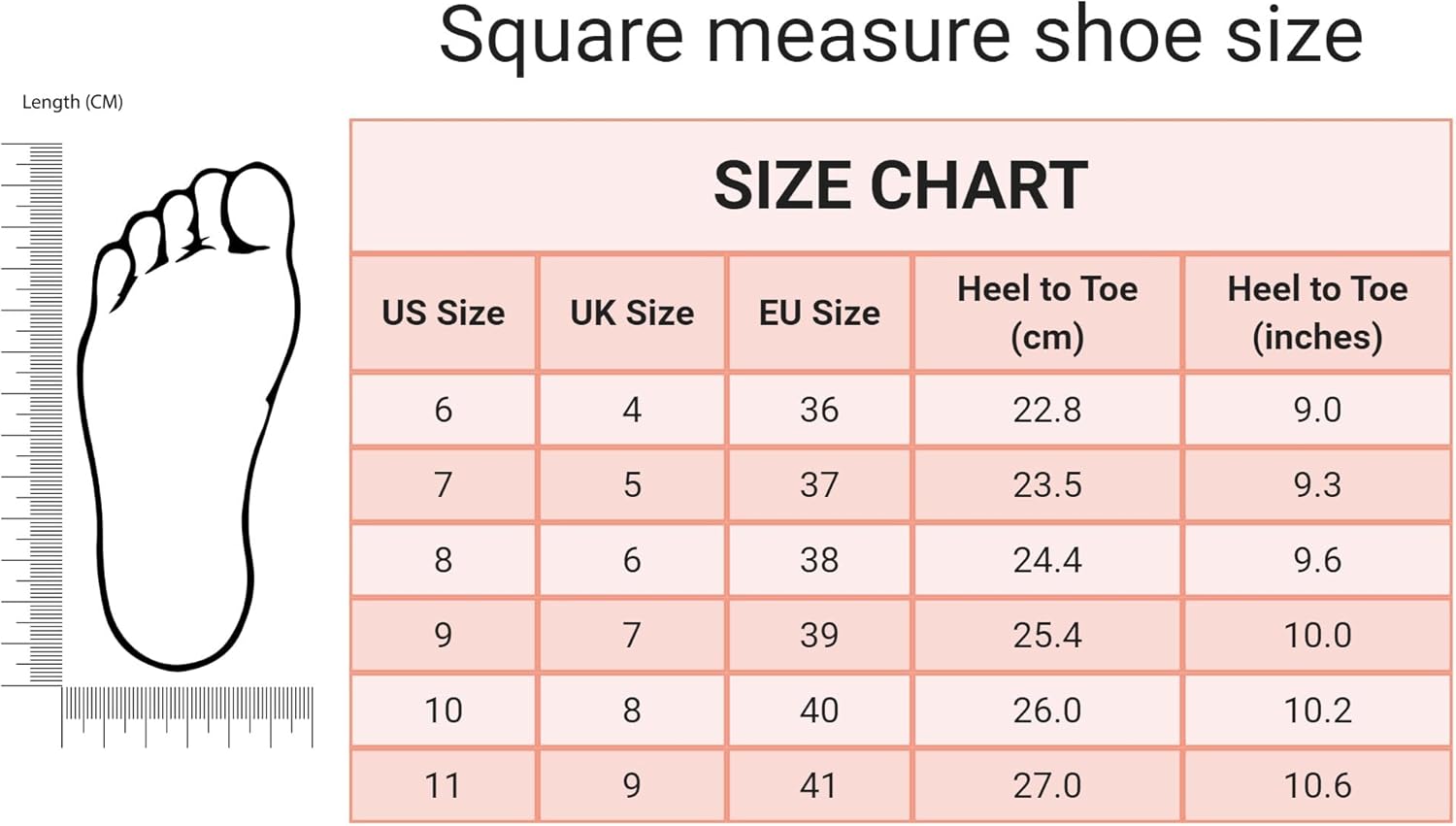Click the "Length (CM)" label

click(73, 102)
